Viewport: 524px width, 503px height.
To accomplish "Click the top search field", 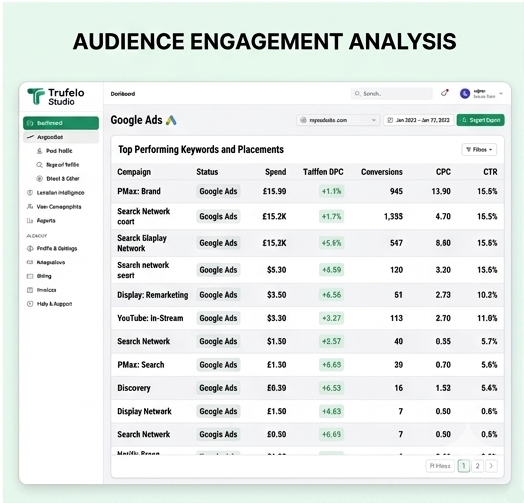I will [392, 94].
